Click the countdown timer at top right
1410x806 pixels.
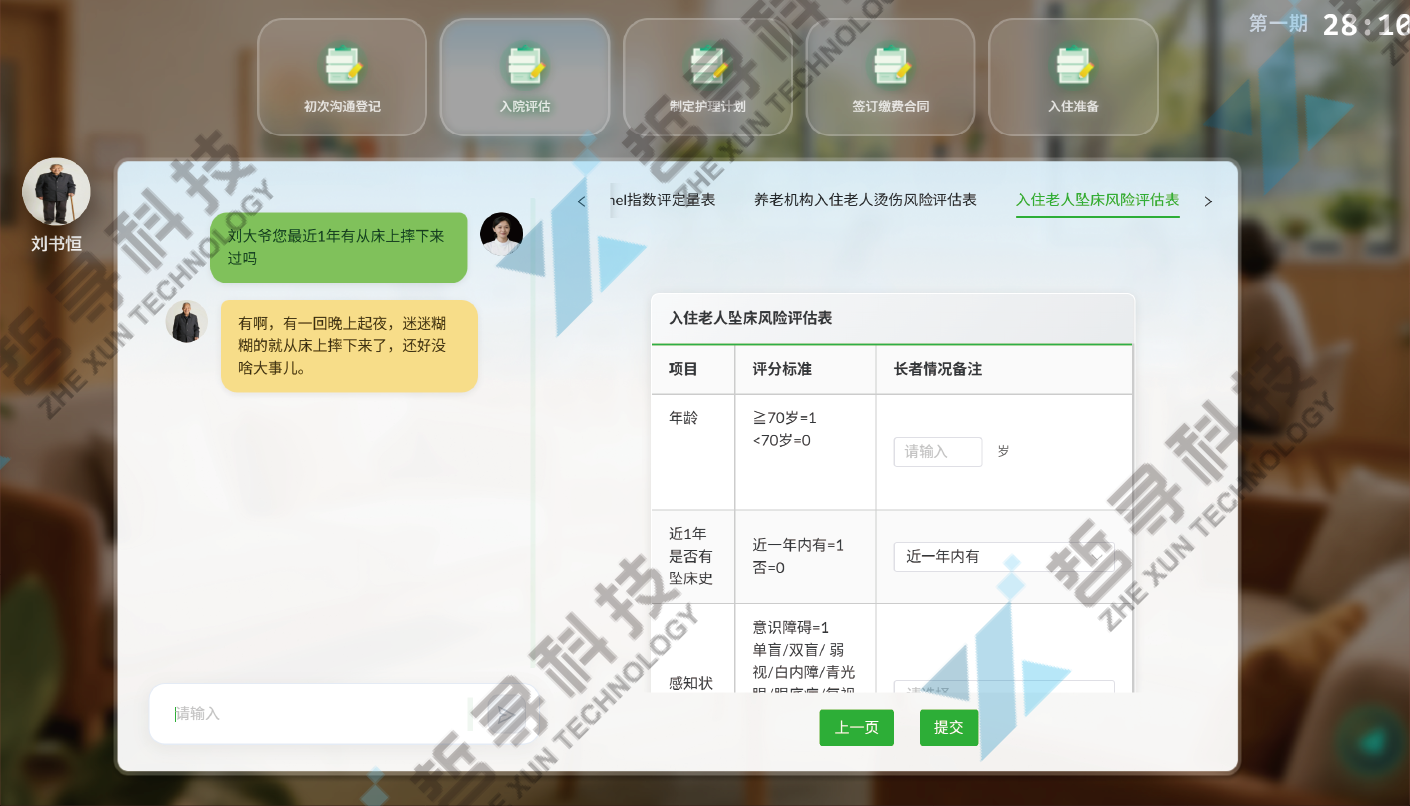(x=1366, y=26)
